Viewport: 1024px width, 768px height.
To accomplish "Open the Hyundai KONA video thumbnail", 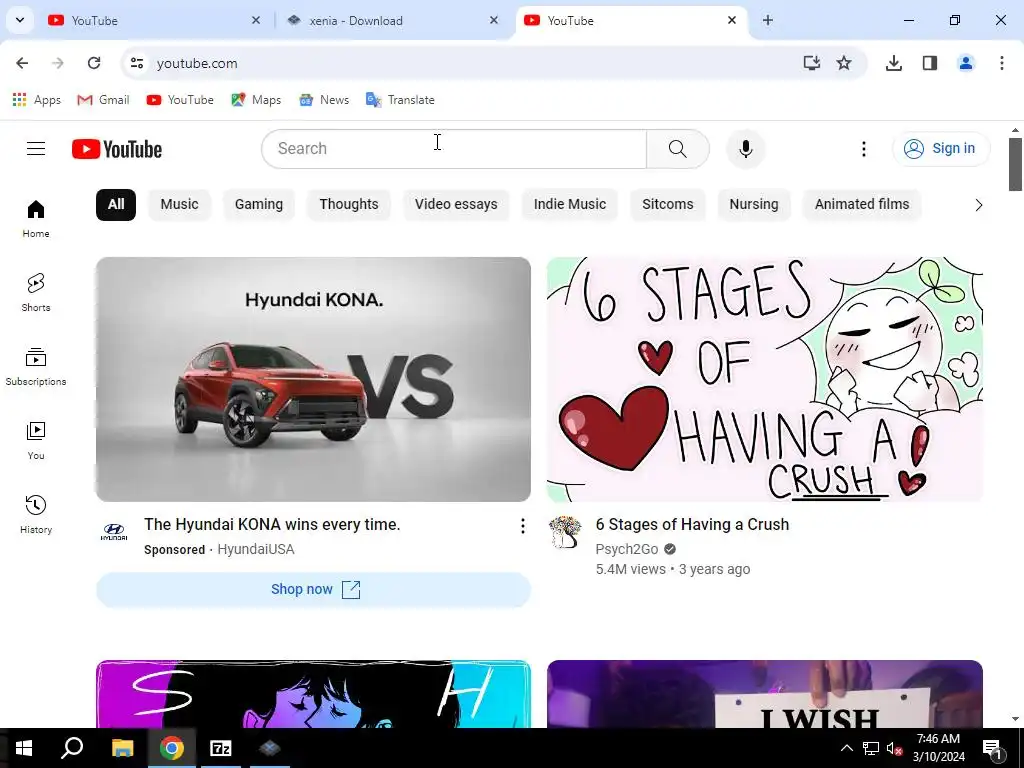I will 313,379.
